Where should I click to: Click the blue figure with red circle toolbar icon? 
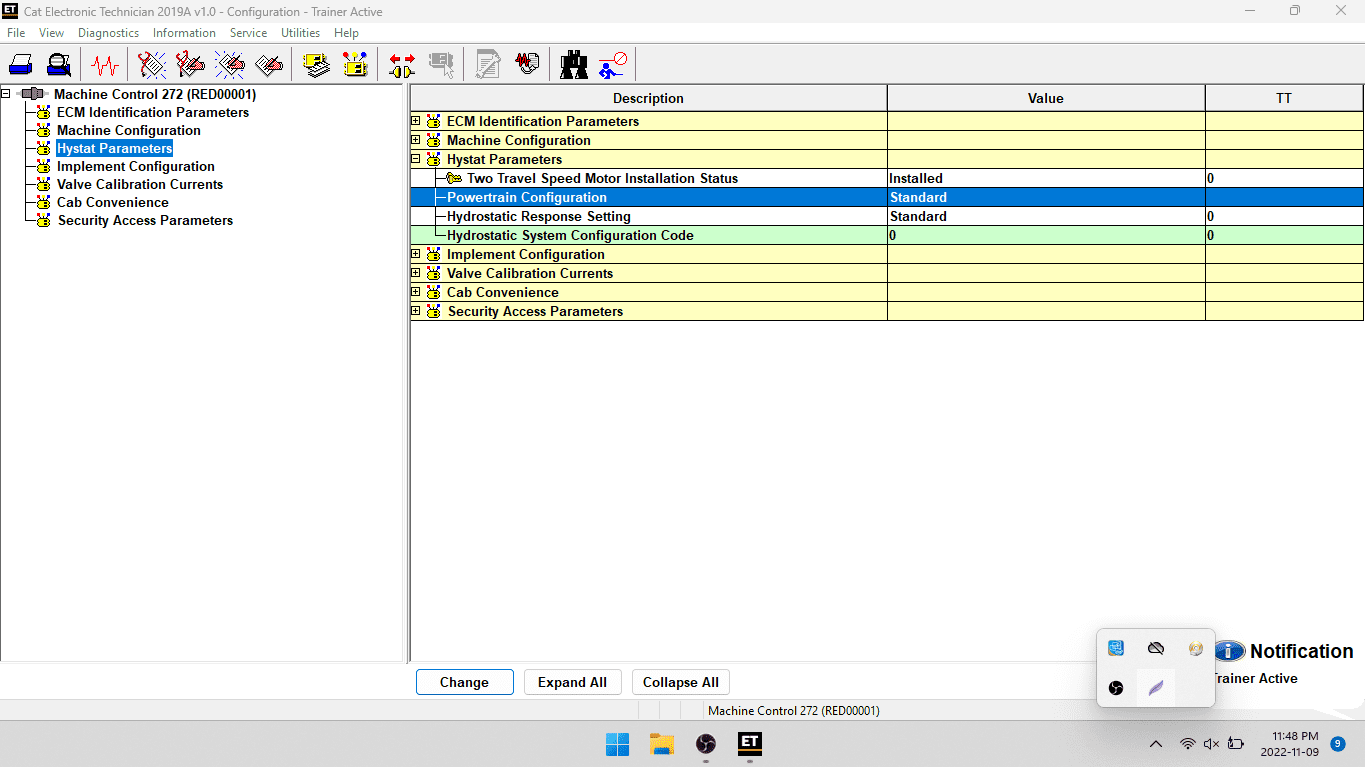click(612, 65)
